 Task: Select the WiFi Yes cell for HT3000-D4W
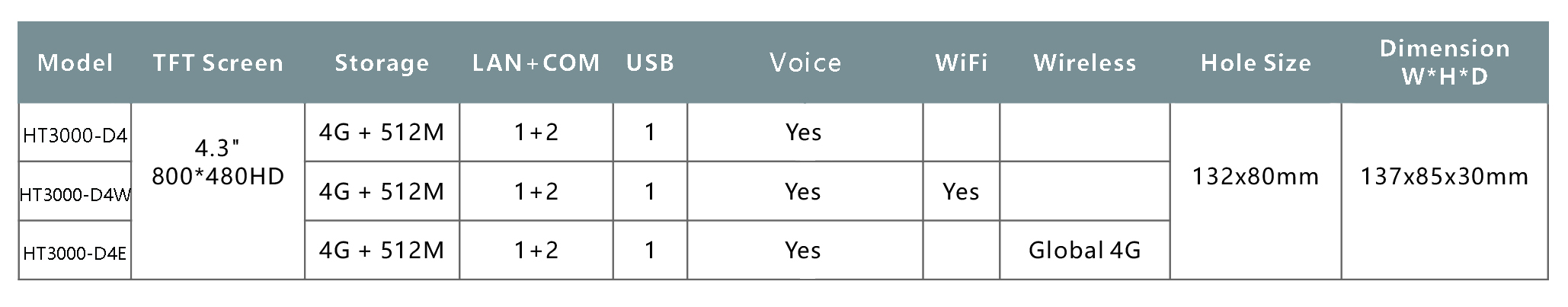click(962, 191)
